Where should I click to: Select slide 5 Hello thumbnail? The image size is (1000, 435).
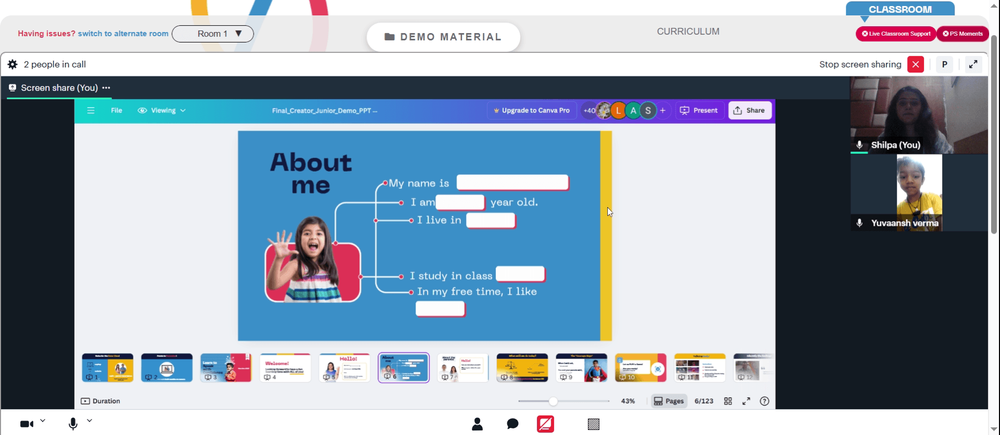coord(344,368)
